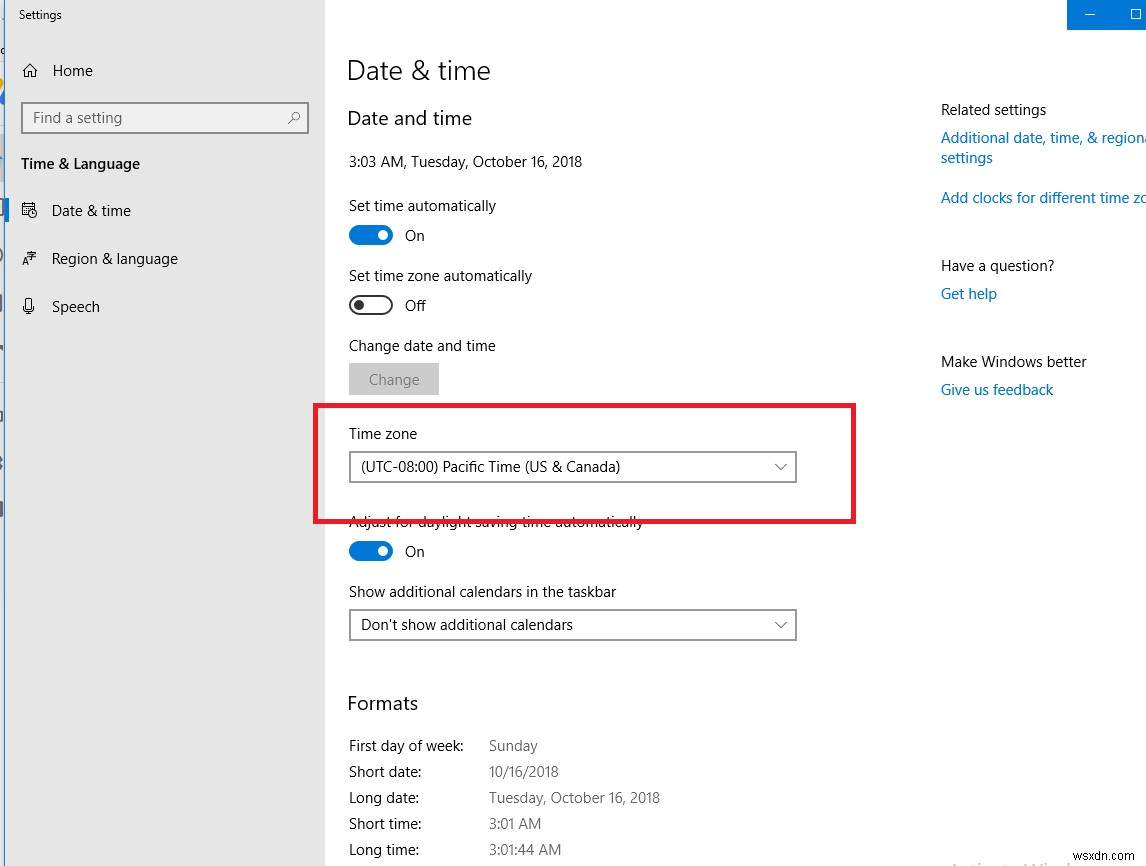Click Give us feedback
1146x866 pixels.
(x=996, y=389)
